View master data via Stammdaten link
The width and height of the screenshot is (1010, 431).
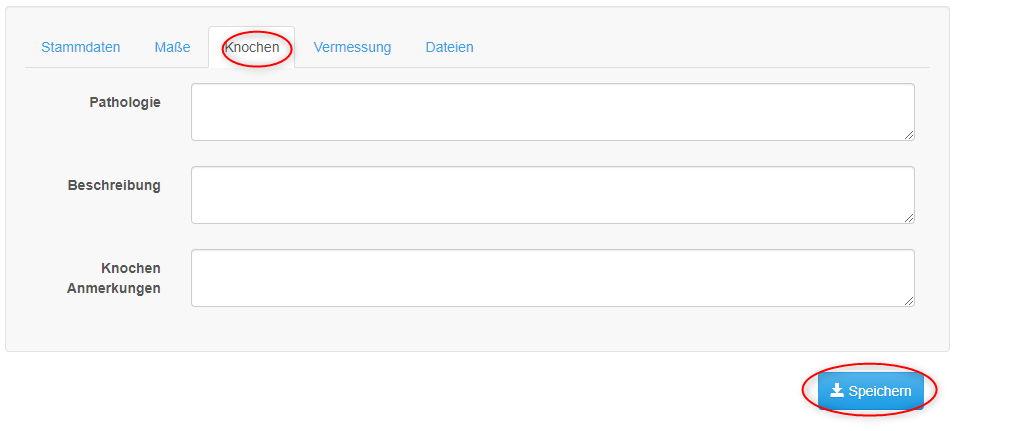click(x=81, y=47)
